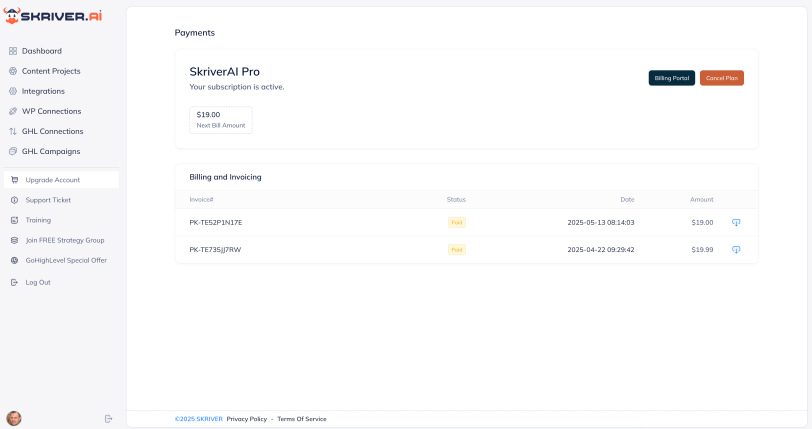Click the Integrations sidebar icon

pos(13,91)
